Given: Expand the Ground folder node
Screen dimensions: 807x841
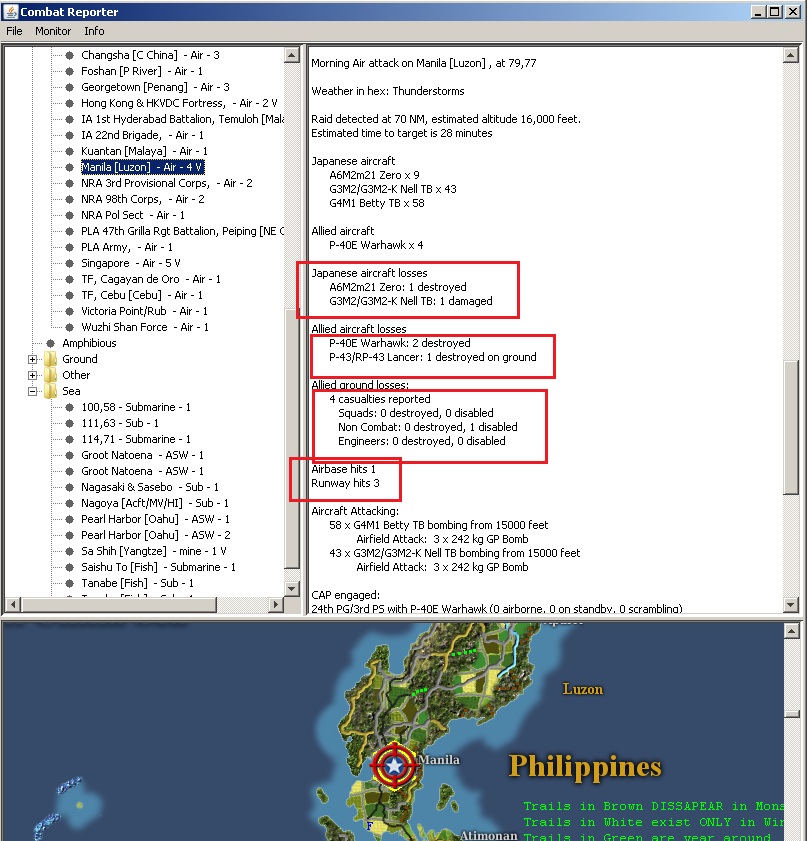Looking at the screenshot, I should (33, 359).
